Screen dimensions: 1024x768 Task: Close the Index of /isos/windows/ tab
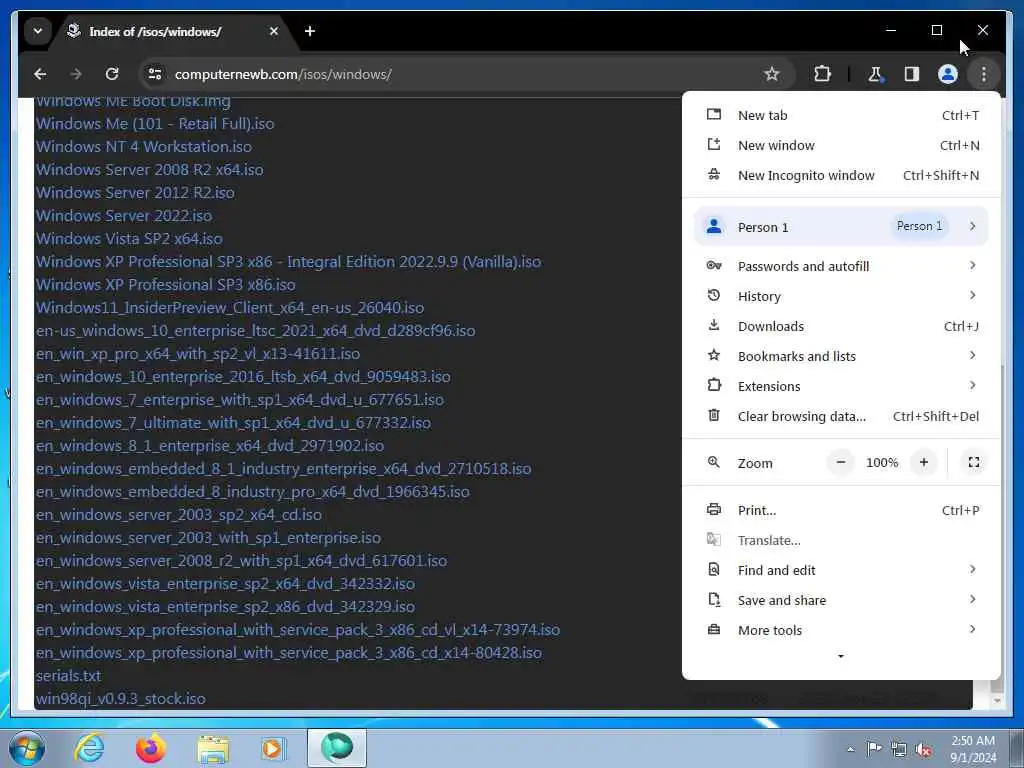(274, 31)
